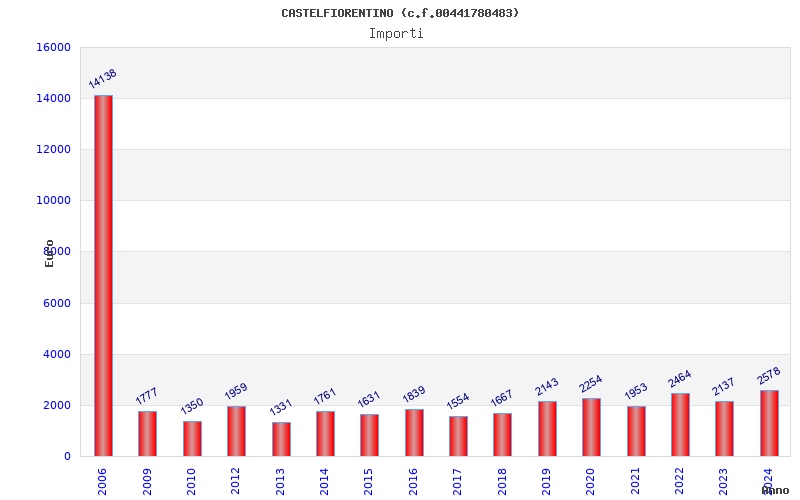Click the x-axis year label 2017
This screenshot has width=800, height=500.
point(458,481)
